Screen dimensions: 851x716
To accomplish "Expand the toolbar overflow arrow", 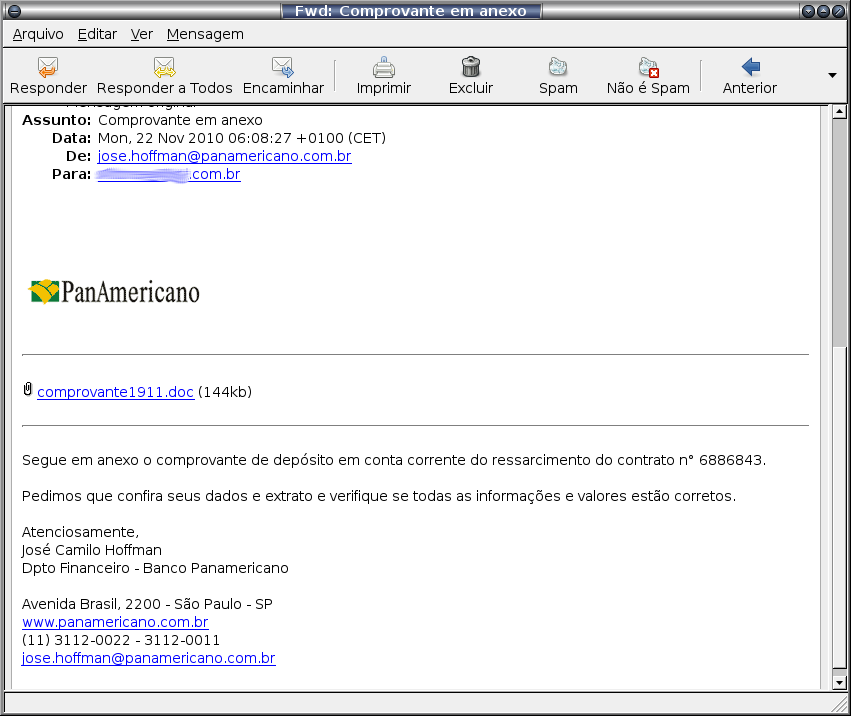I will pyautogui.click(x=832, y=75).
